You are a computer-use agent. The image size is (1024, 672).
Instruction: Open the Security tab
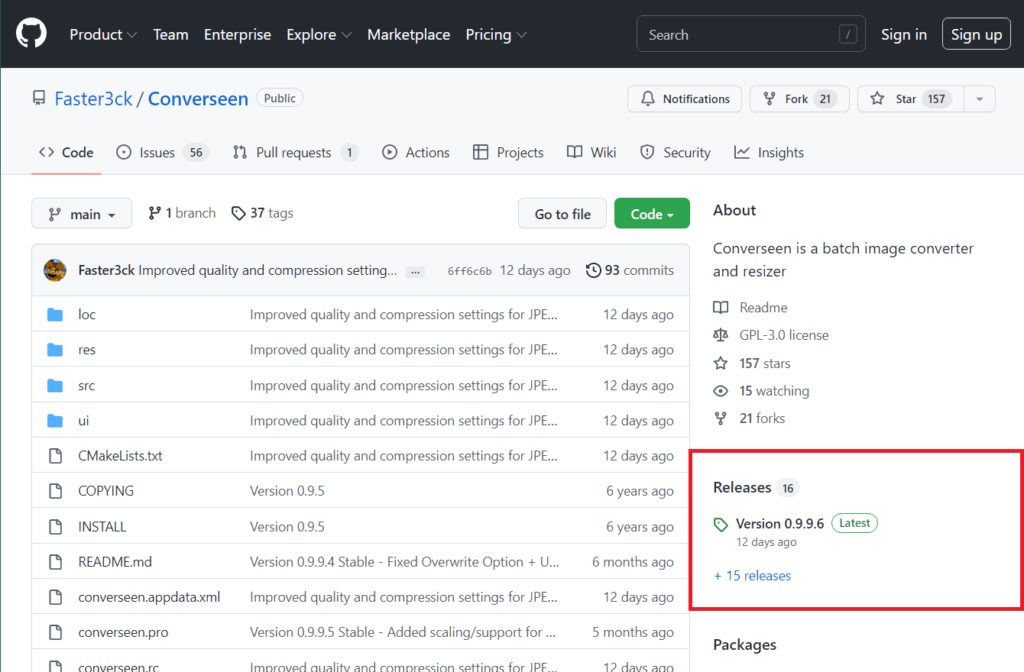[675, 153]
